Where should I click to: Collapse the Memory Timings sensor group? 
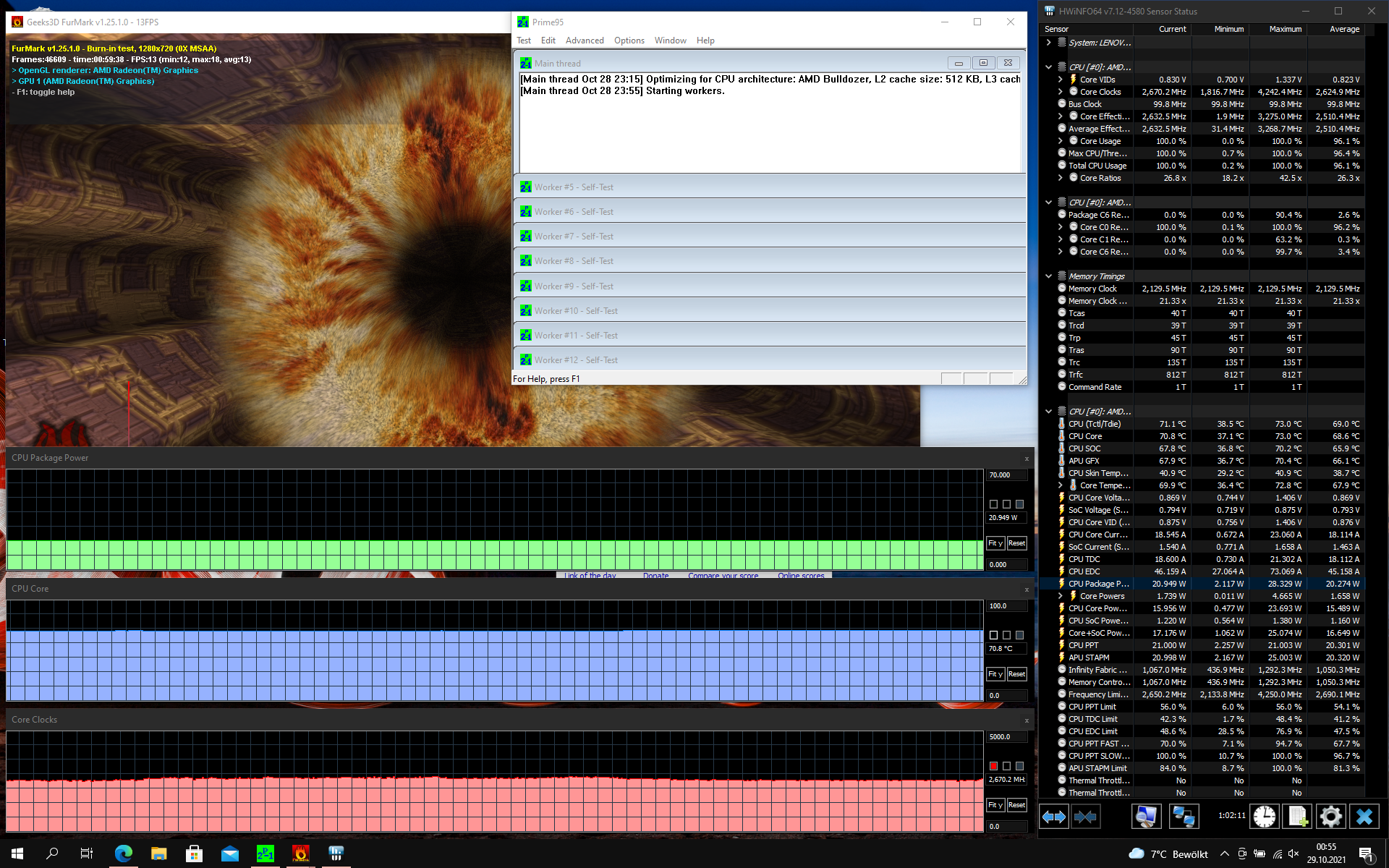[x=1048, y=276]
